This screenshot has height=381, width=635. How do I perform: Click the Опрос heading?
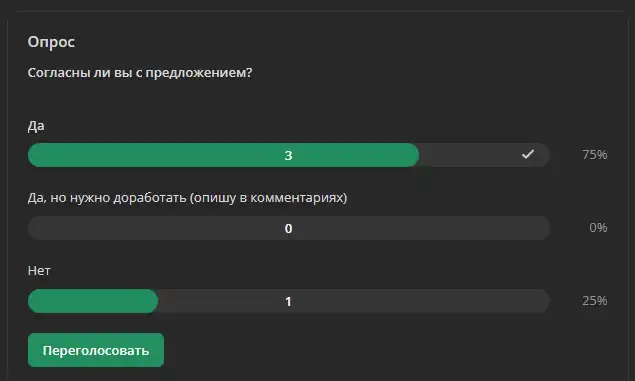click(x=51, y=42)
